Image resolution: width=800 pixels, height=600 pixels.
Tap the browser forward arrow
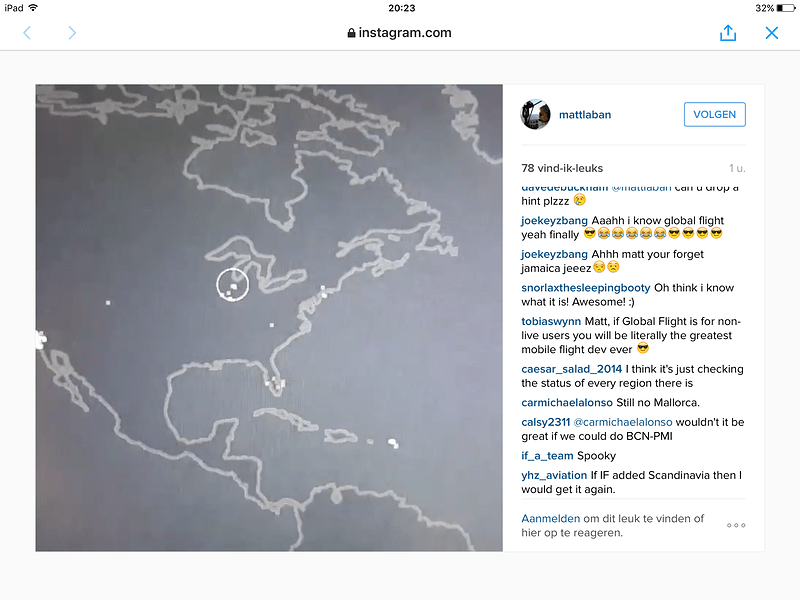click(x=72, y=33)
